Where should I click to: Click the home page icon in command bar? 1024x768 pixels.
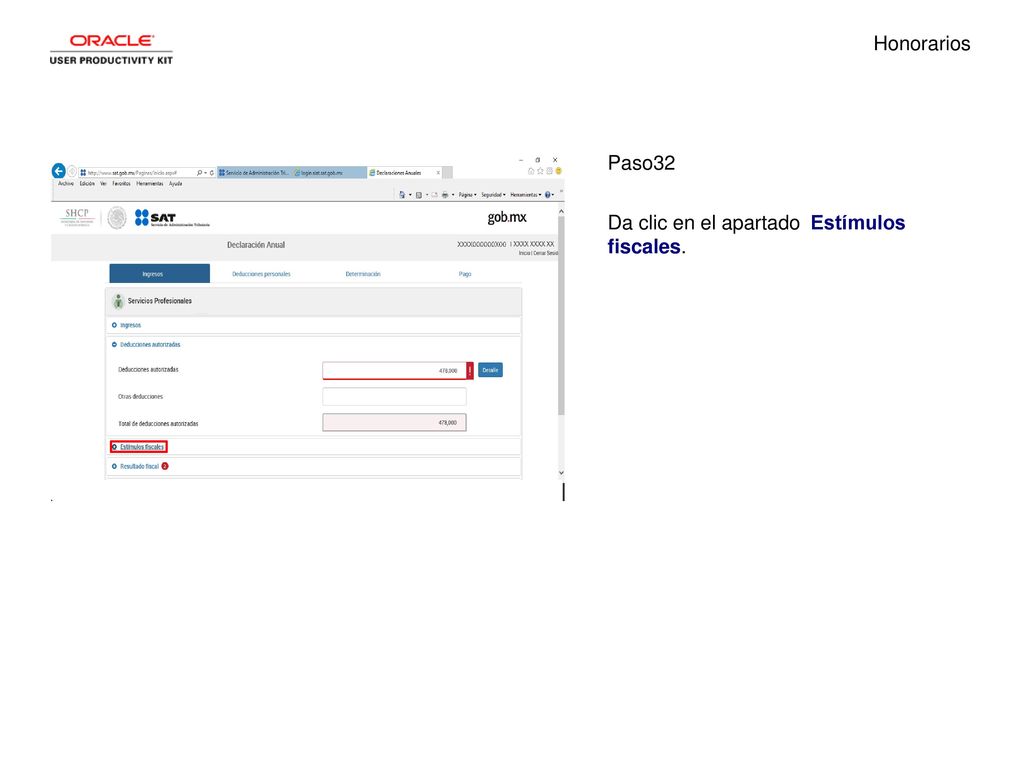pyautogui.click(x=402, y=195)
